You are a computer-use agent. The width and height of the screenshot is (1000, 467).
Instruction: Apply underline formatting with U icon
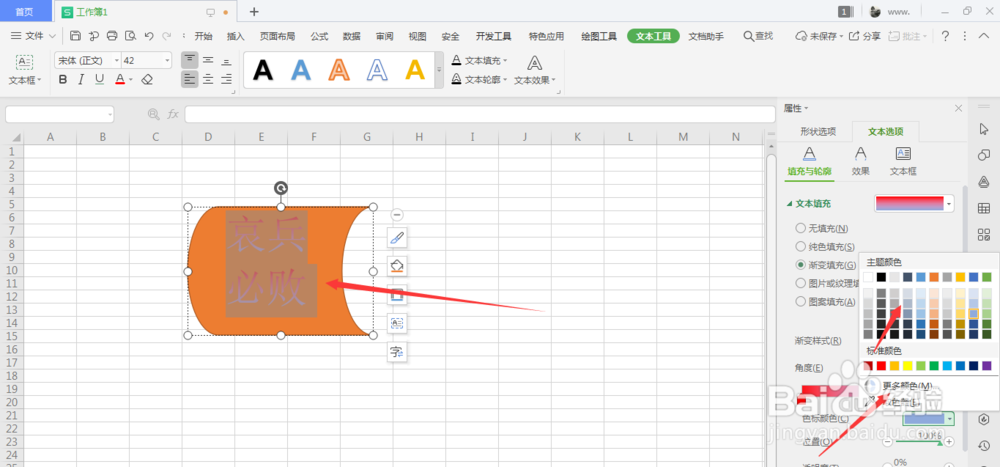click(99, 80)
